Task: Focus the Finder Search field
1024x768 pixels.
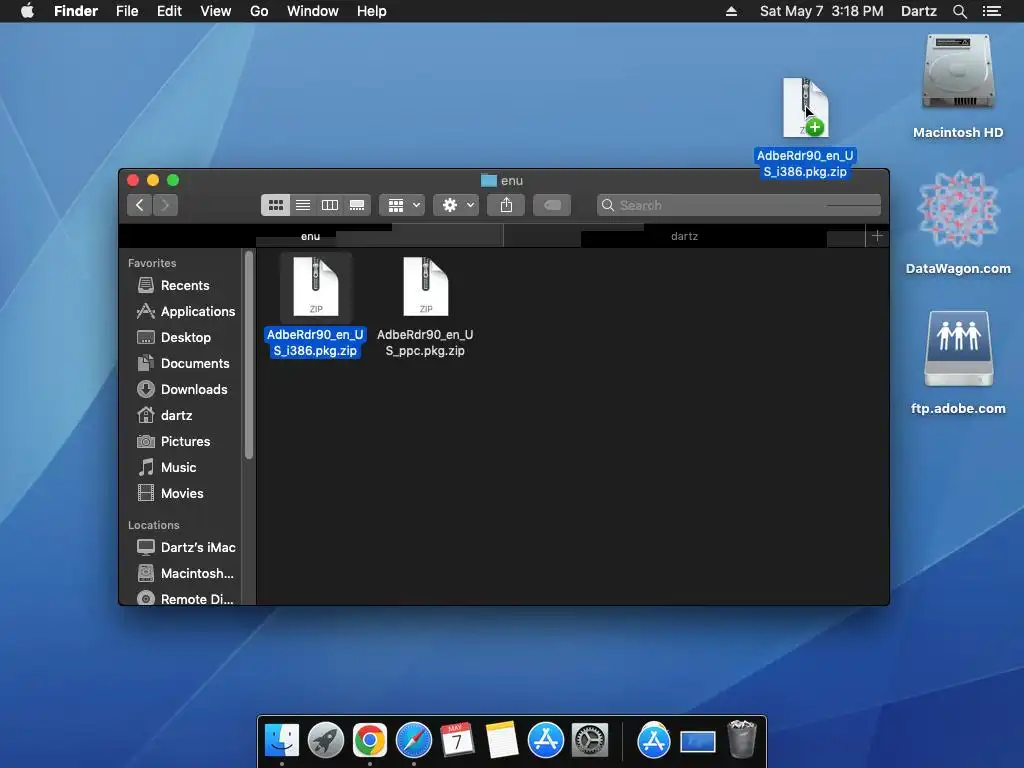Action: pyautogui.click(x=739, y=205)
